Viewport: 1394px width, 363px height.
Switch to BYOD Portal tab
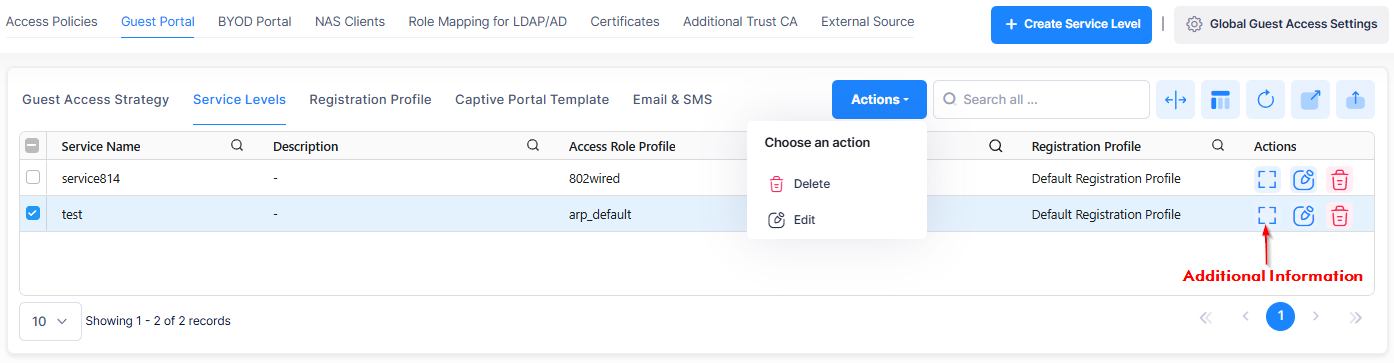pos(255,21)
